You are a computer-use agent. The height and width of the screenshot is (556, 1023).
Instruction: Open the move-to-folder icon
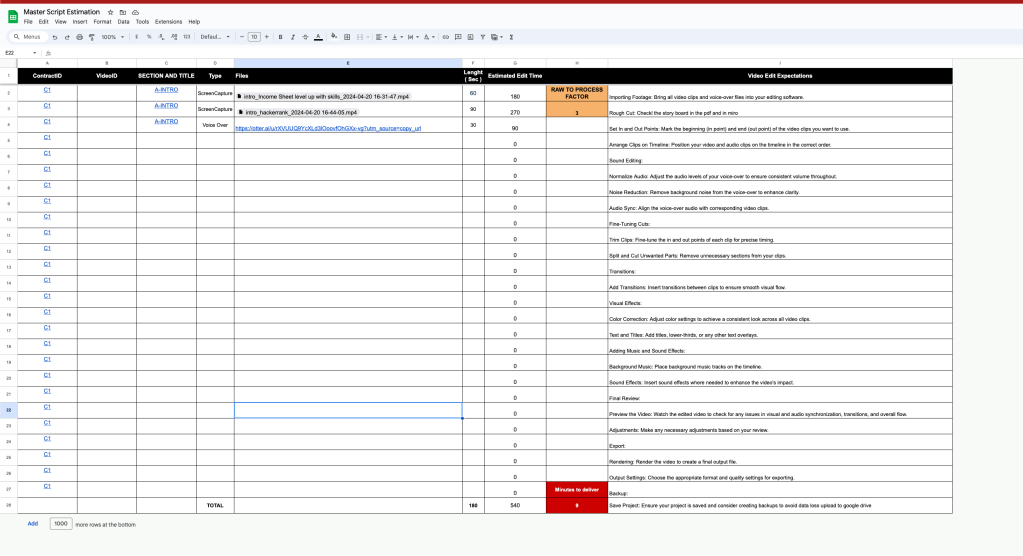pos(123,12)
